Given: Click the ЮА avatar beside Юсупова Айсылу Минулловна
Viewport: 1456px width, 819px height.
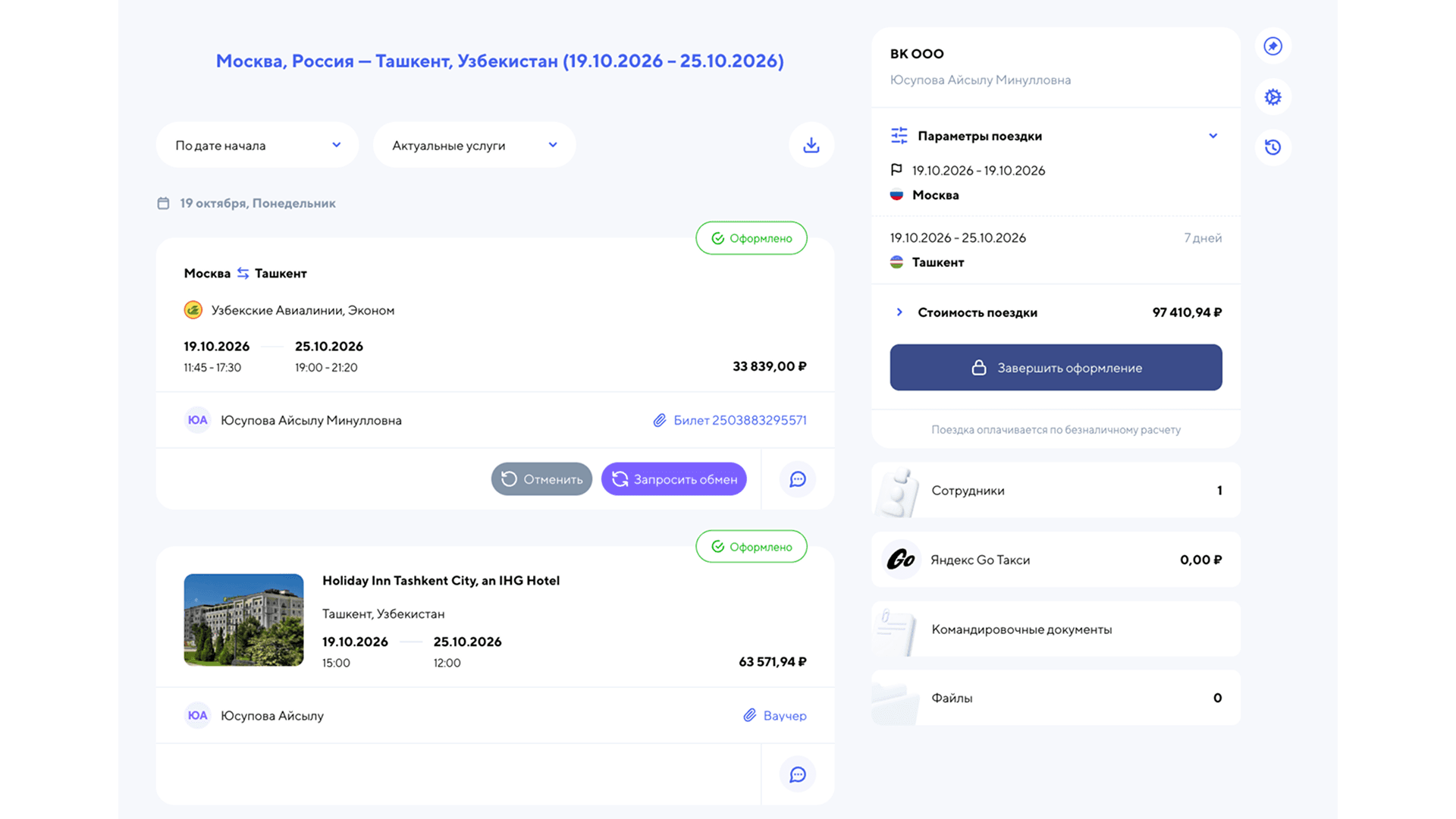Looking at the screenshot, I should tap(197, 420).
